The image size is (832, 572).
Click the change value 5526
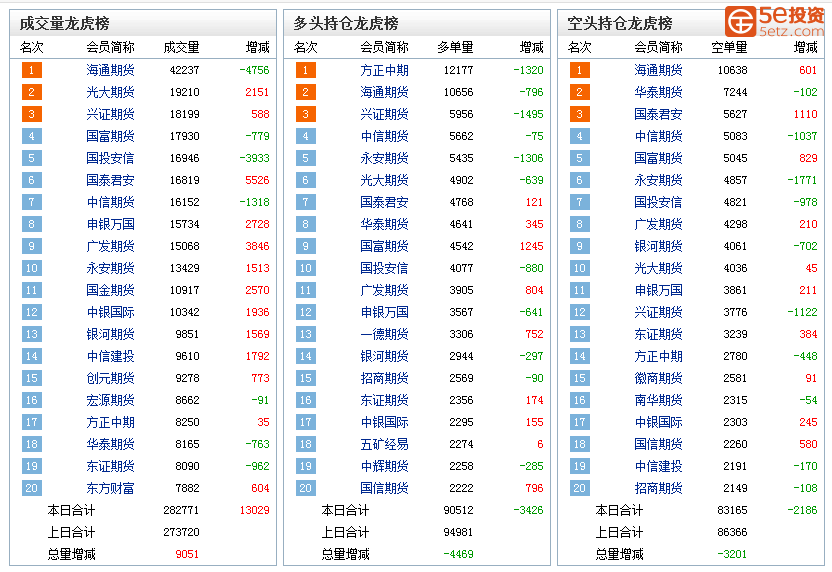[x=257, y=180]
